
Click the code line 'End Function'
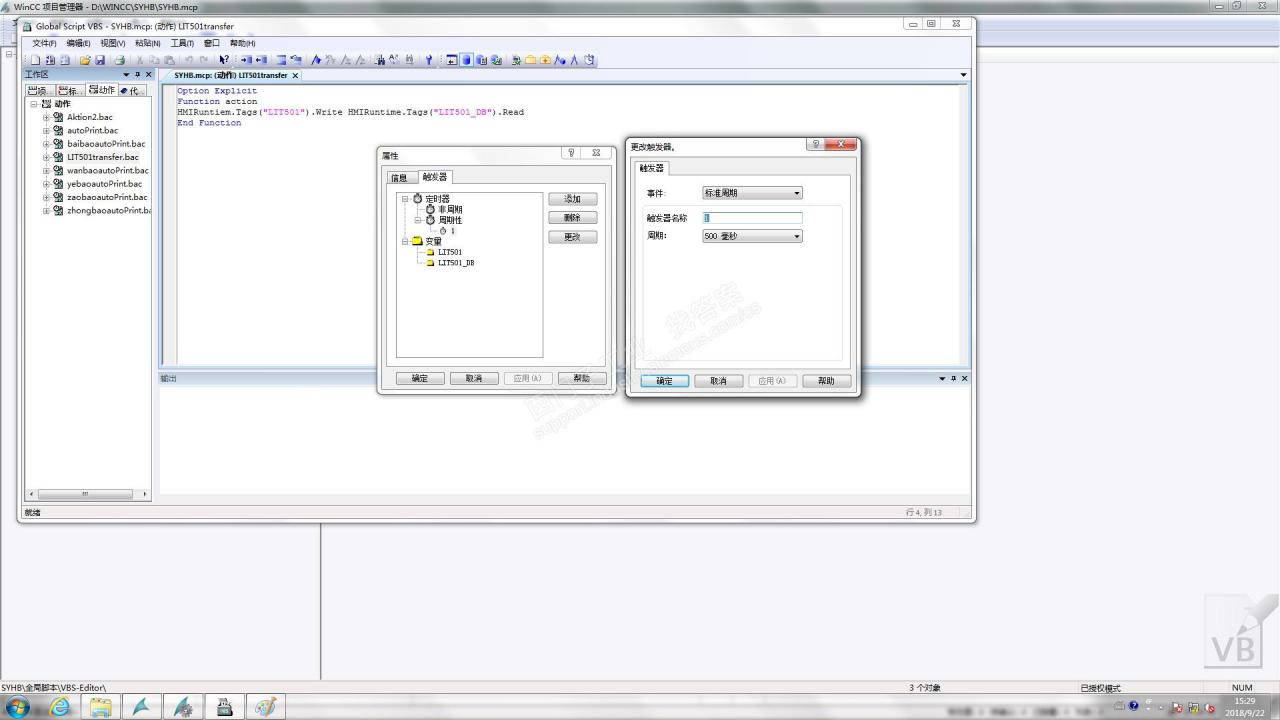click(x=209, y=123)
